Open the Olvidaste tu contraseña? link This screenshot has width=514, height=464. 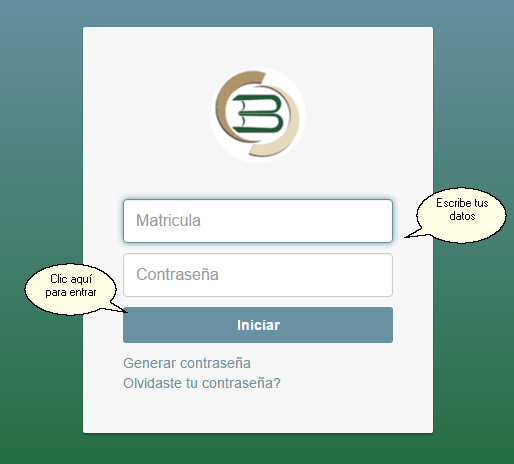pos(202,383)
